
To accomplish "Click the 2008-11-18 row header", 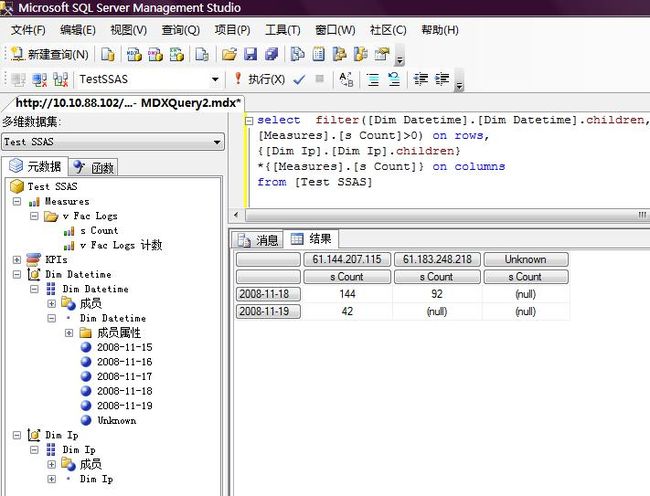I will coord(268,294).
